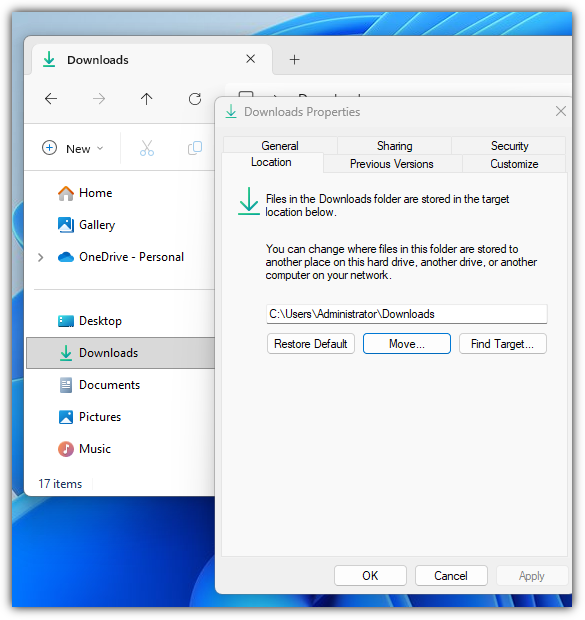Click the Documents page icon

pos(66,385)
